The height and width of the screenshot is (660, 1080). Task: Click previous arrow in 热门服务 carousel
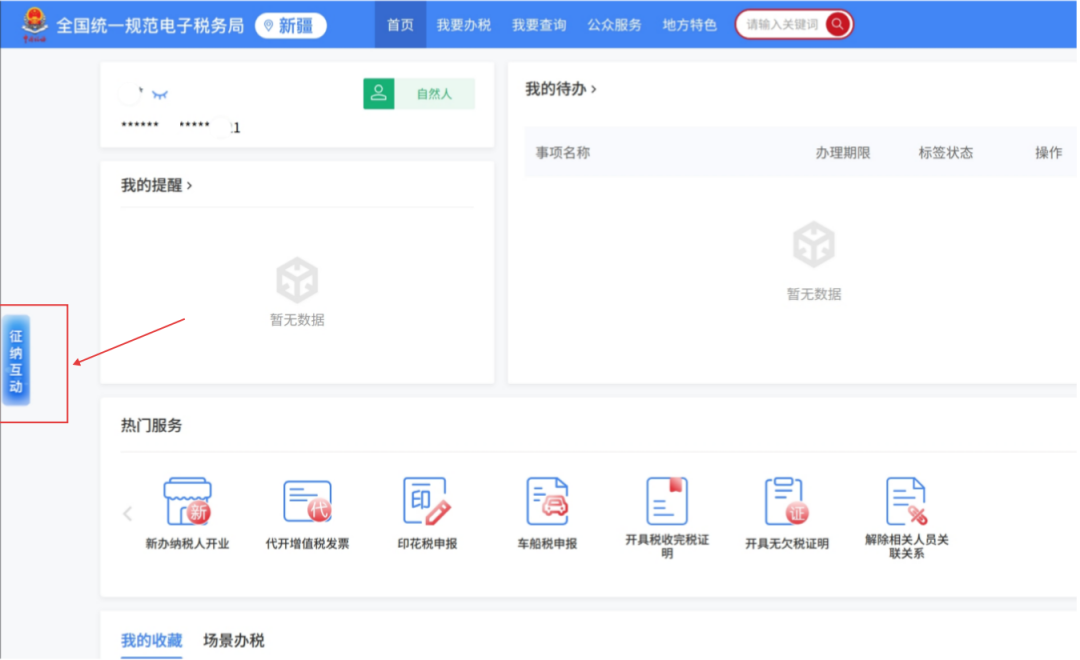tap(127, 513)
